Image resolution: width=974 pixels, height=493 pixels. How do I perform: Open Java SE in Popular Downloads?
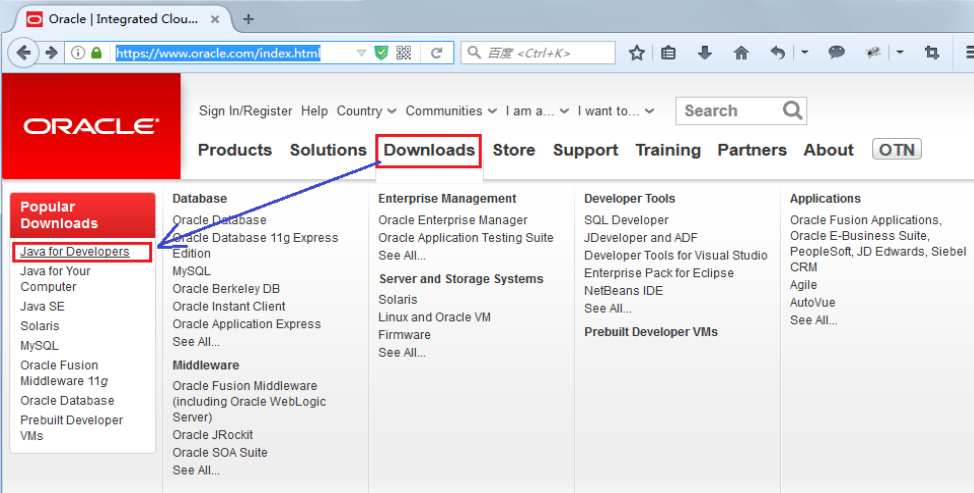[42, 307]
